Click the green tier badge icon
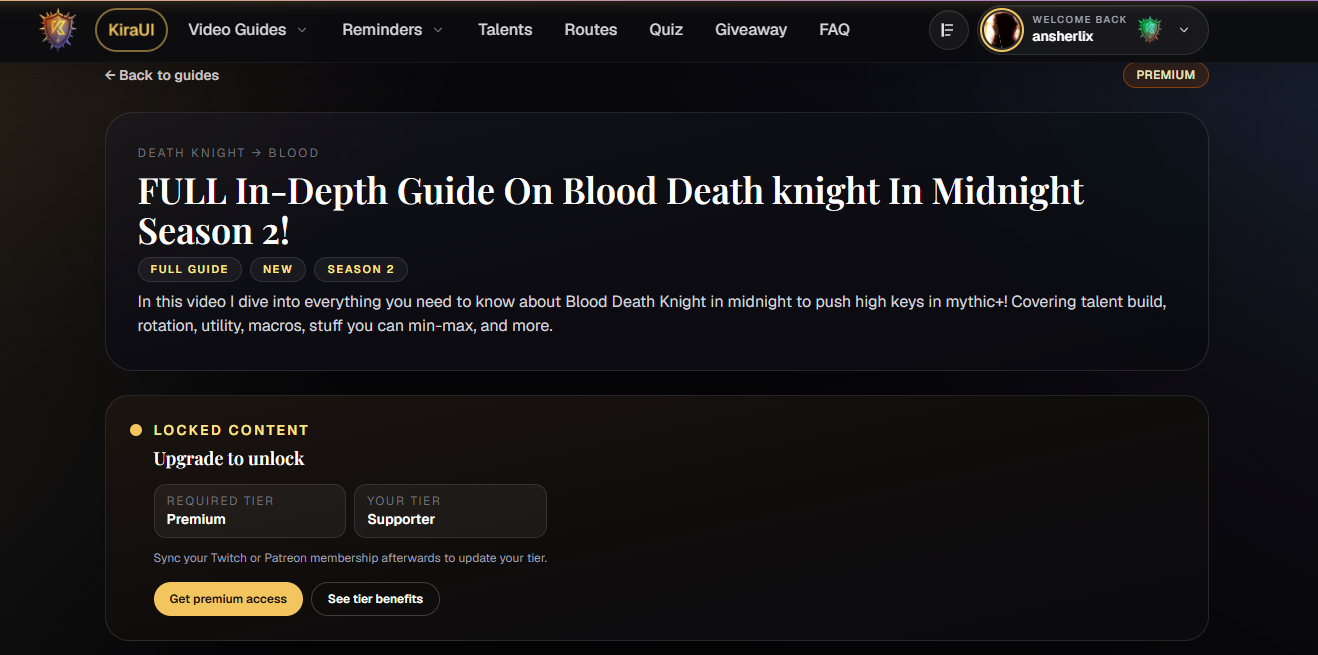Image resolution: width=1318 pixels, height=655 pixels. (x=1150, y=30)
